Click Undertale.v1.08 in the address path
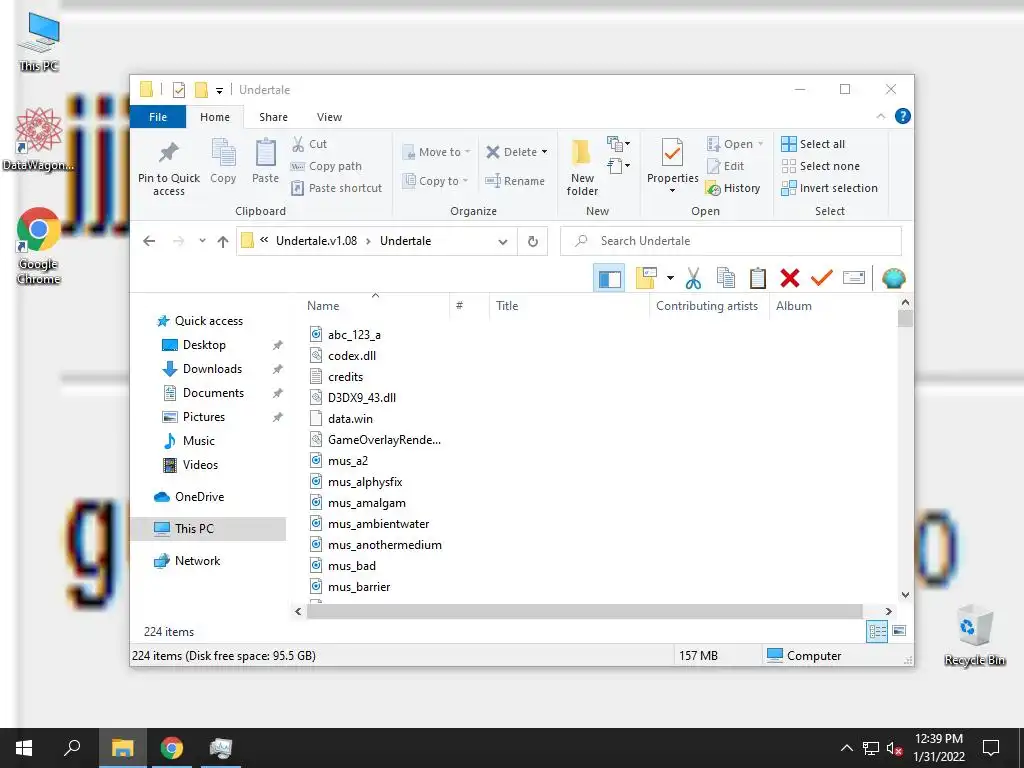Screen dimensions: 1024x768 316,241
